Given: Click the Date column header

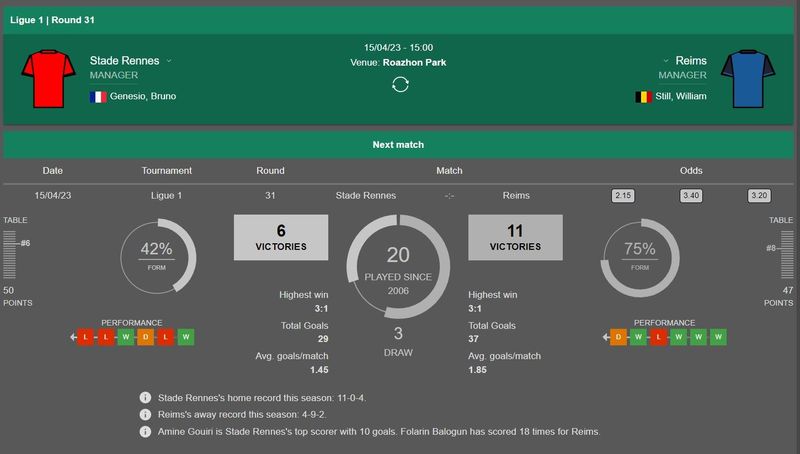Looking at the screenshot, I should click(53, 170).
